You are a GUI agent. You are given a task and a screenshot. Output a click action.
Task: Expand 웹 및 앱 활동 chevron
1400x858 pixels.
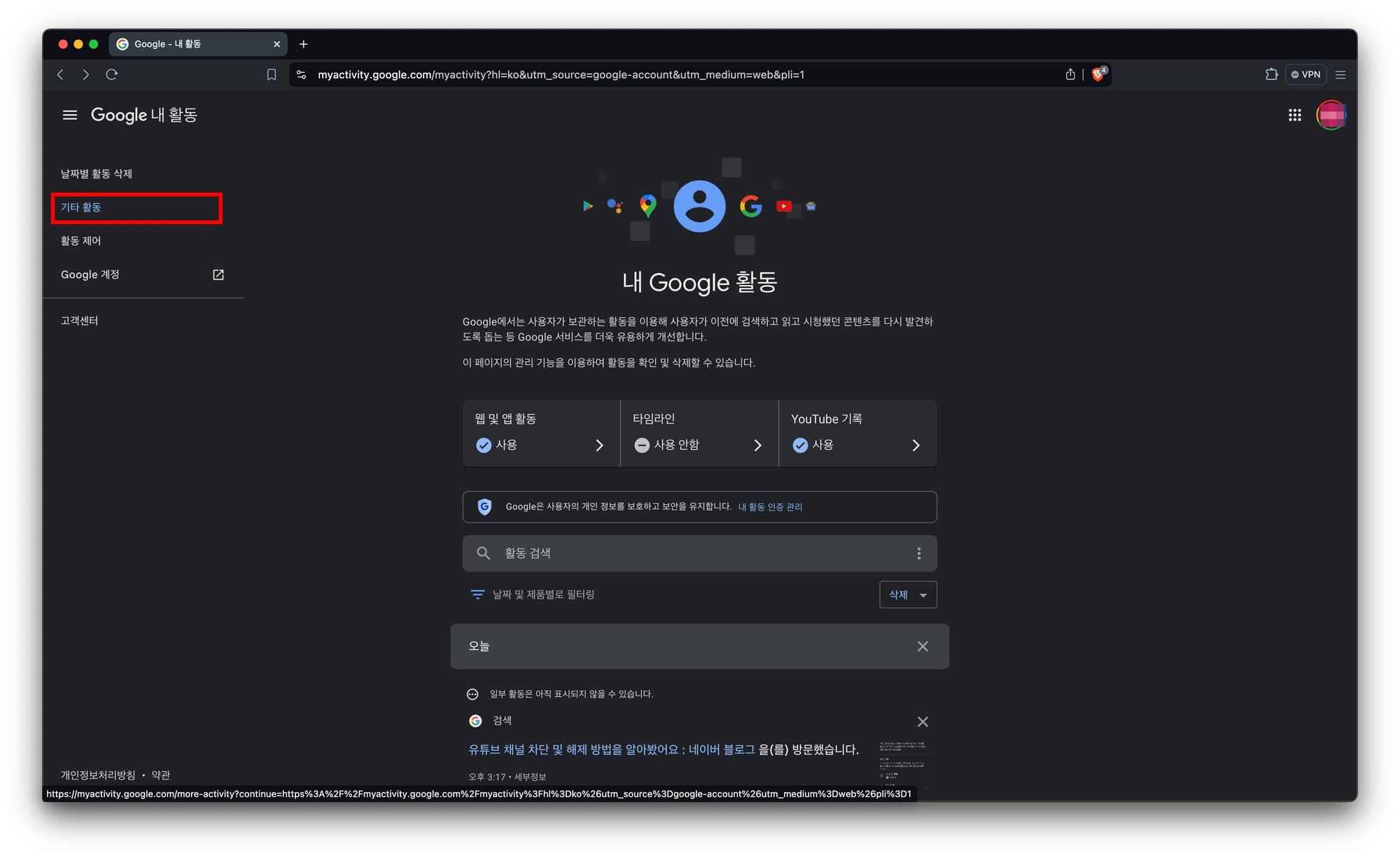(599, 445)
